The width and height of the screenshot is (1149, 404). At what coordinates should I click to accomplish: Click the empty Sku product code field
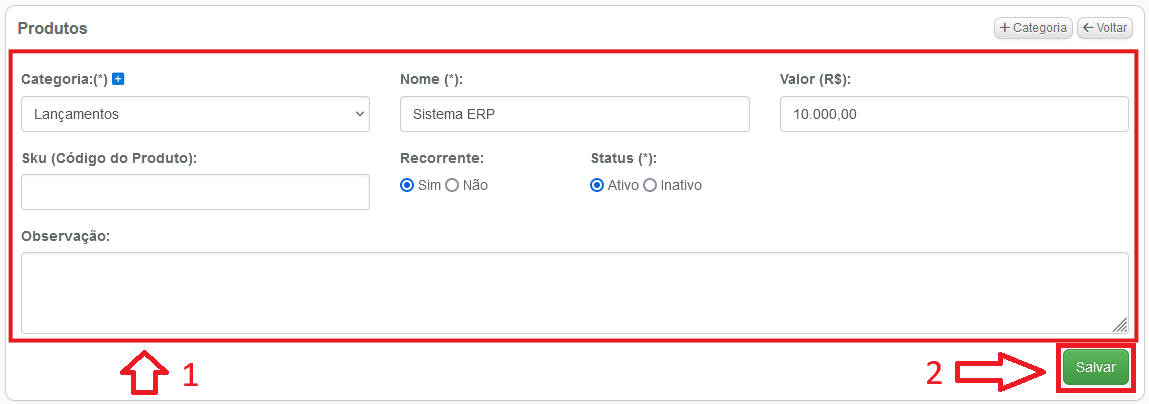196,192
